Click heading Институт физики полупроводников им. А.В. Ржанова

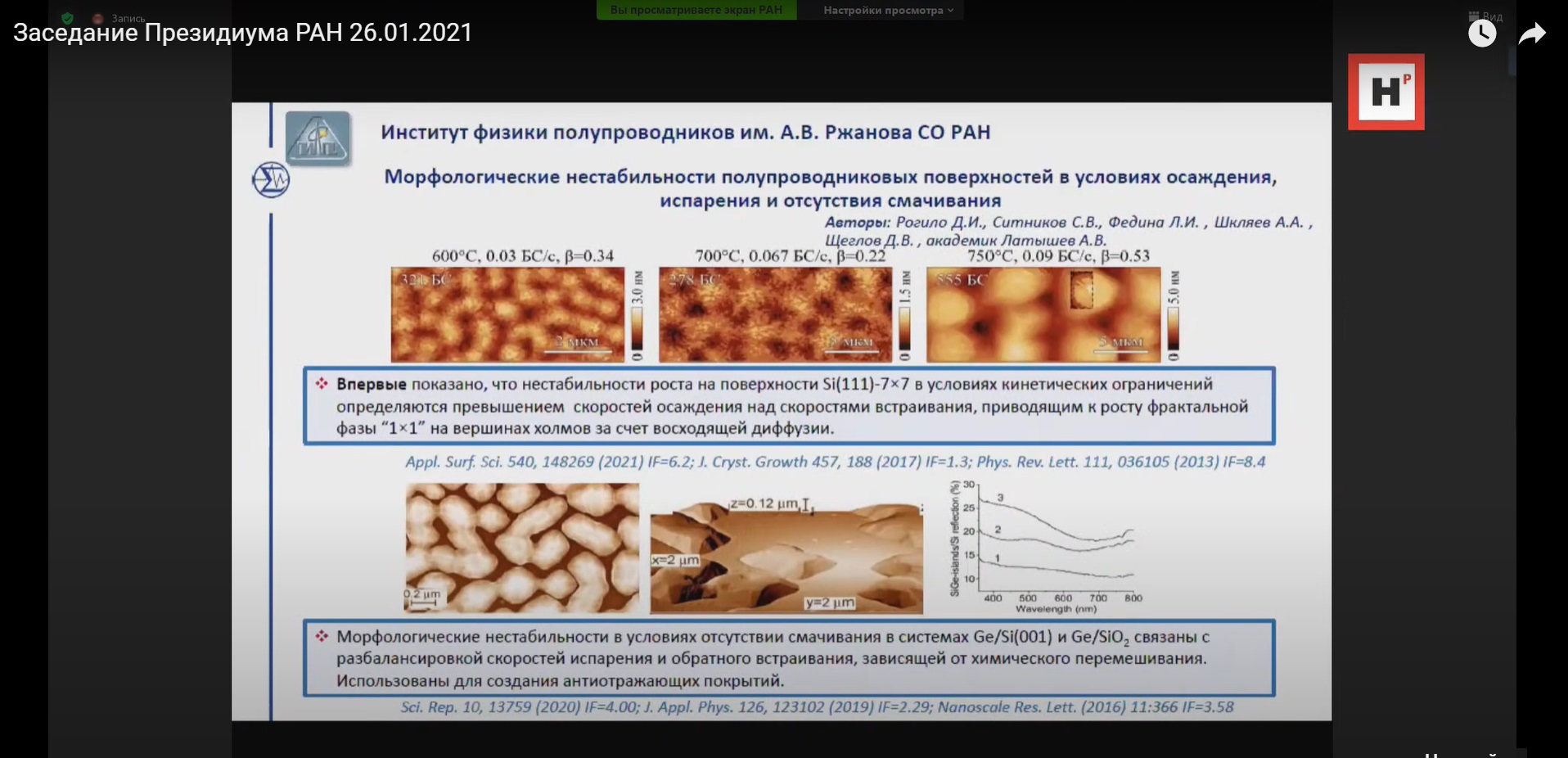pyautogui.click(x=685, y=133)
